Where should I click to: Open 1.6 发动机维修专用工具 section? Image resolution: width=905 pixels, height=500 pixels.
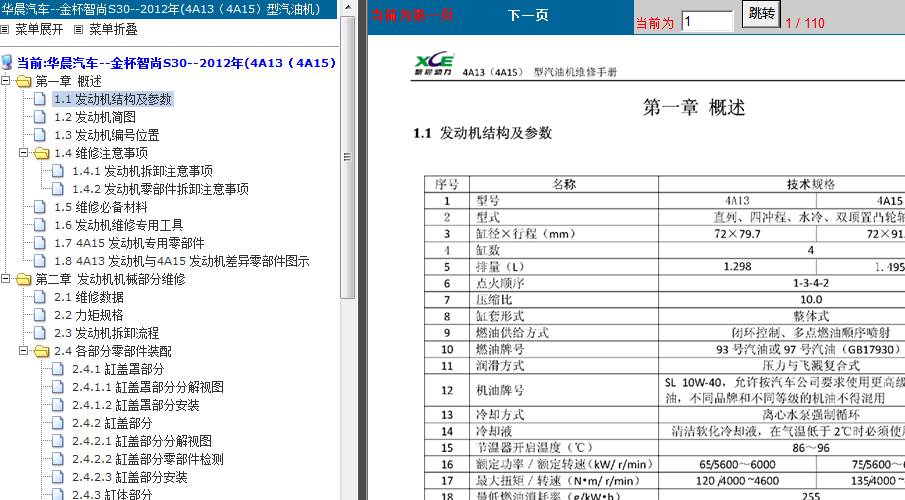coord(118,225)
